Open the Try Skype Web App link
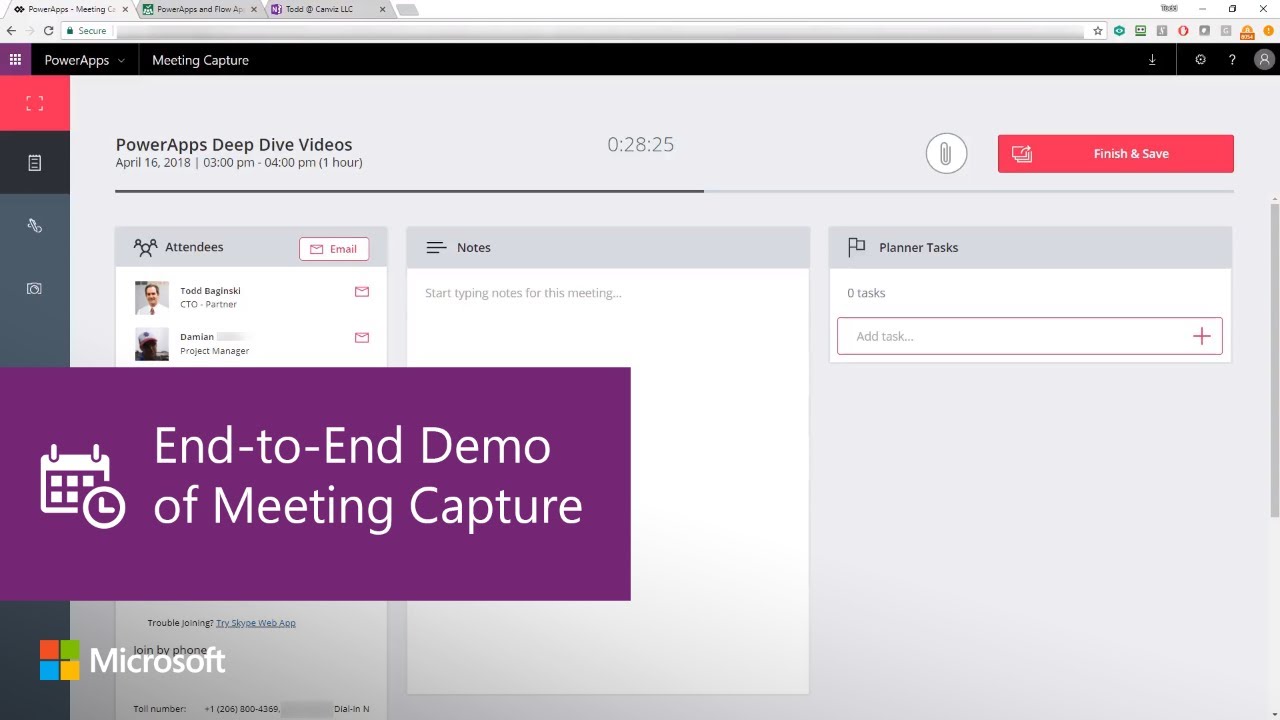 (256, 623)
